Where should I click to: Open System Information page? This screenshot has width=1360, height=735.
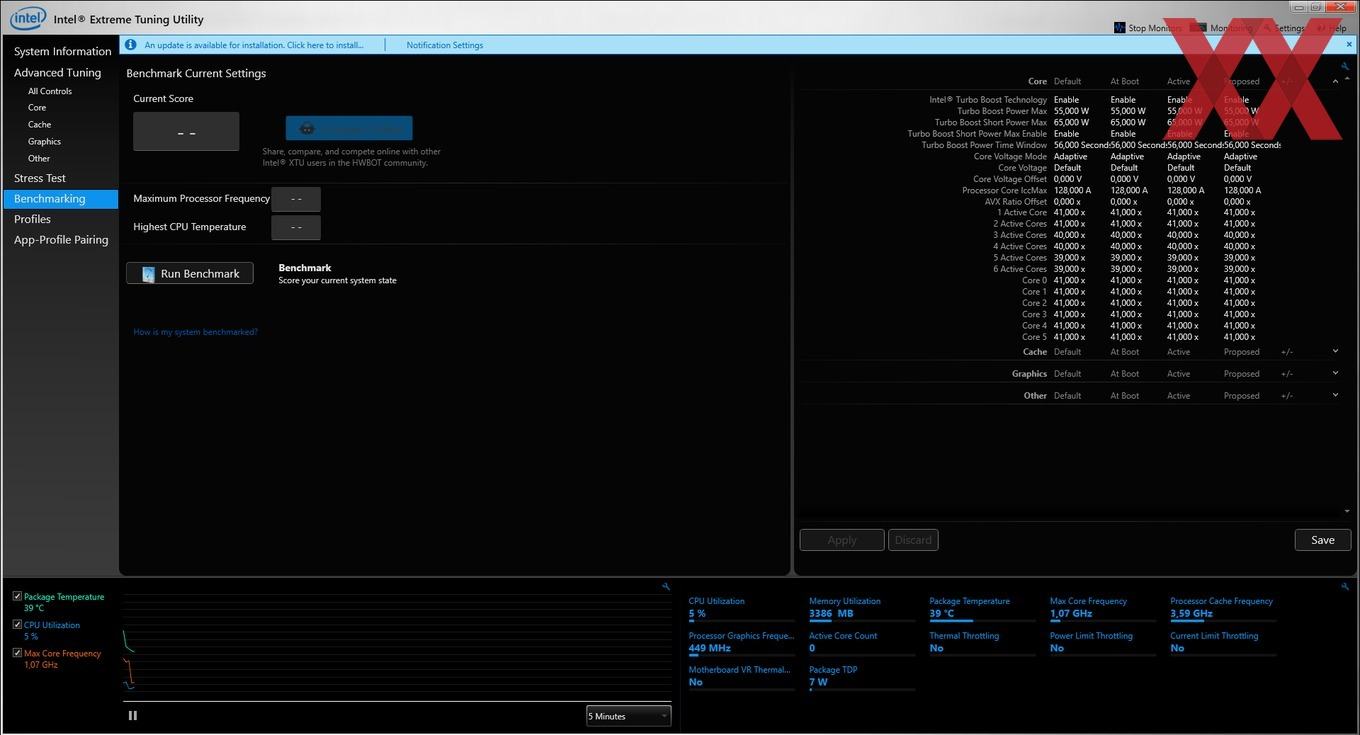tap(62, 51)
